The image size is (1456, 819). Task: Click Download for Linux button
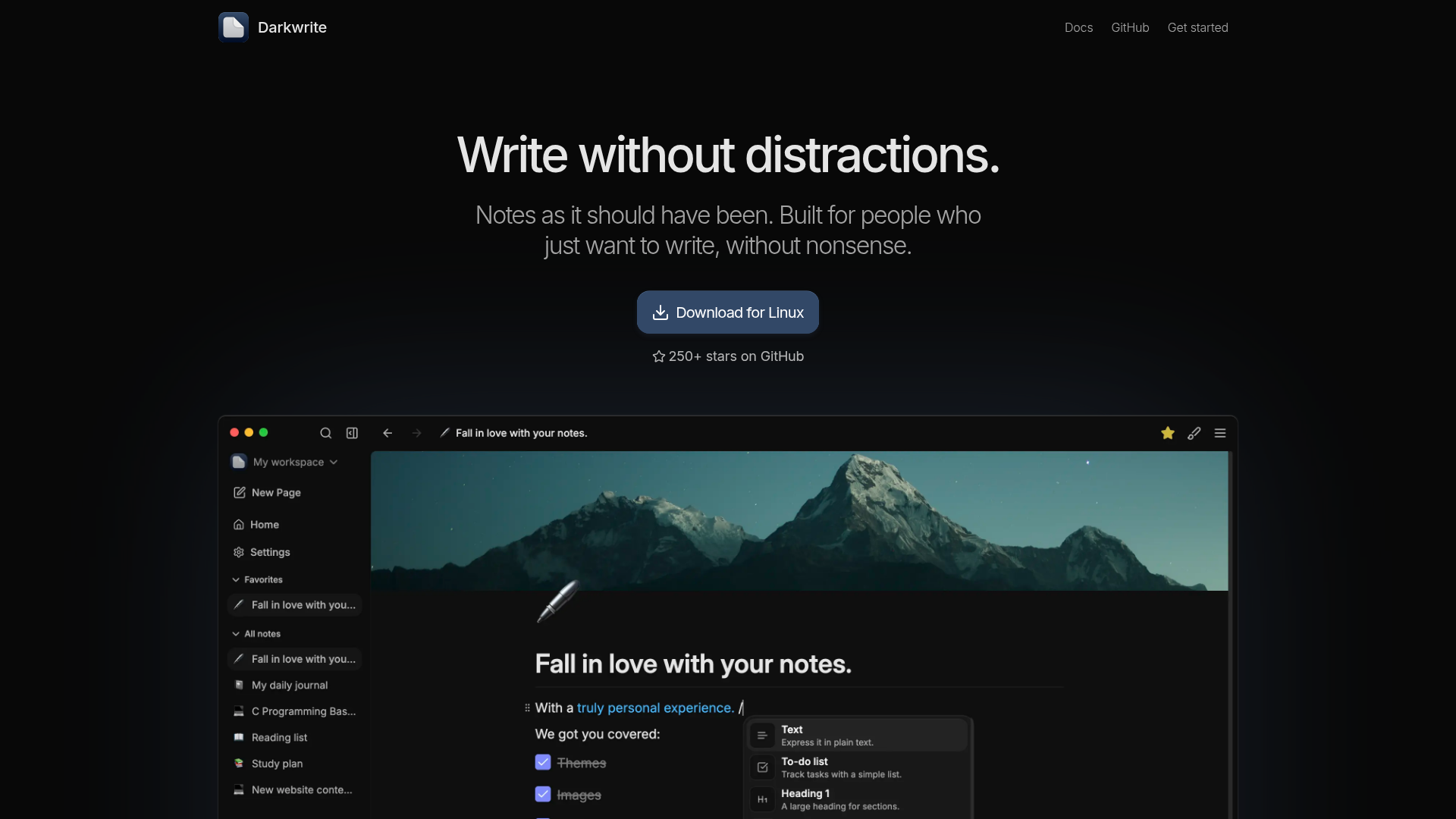(x=728, y=312)
